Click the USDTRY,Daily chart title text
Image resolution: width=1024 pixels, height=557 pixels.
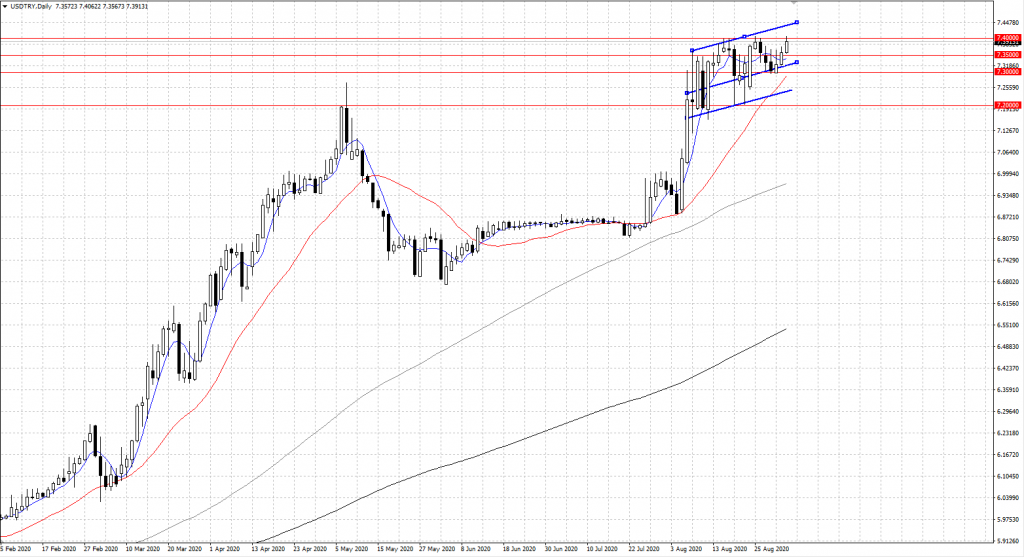pos(34,6)
